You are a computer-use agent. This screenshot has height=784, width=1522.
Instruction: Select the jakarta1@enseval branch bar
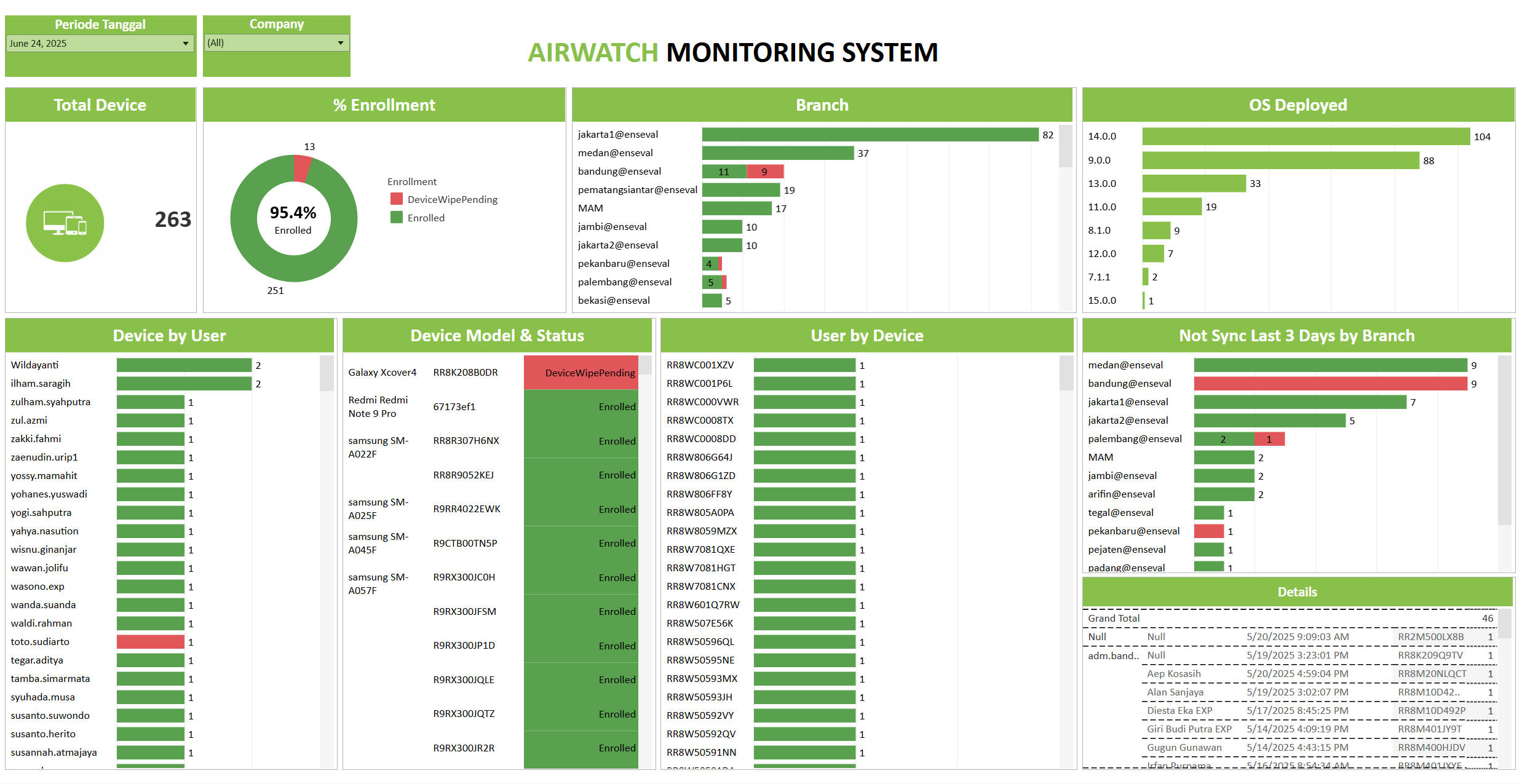click(x=870, y=135)
